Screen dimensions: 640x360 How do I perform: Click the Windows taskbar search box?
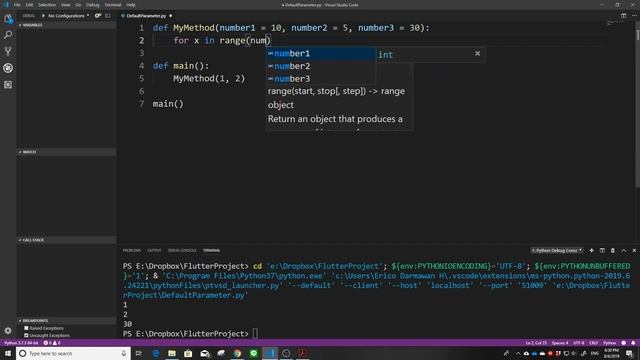73,353
